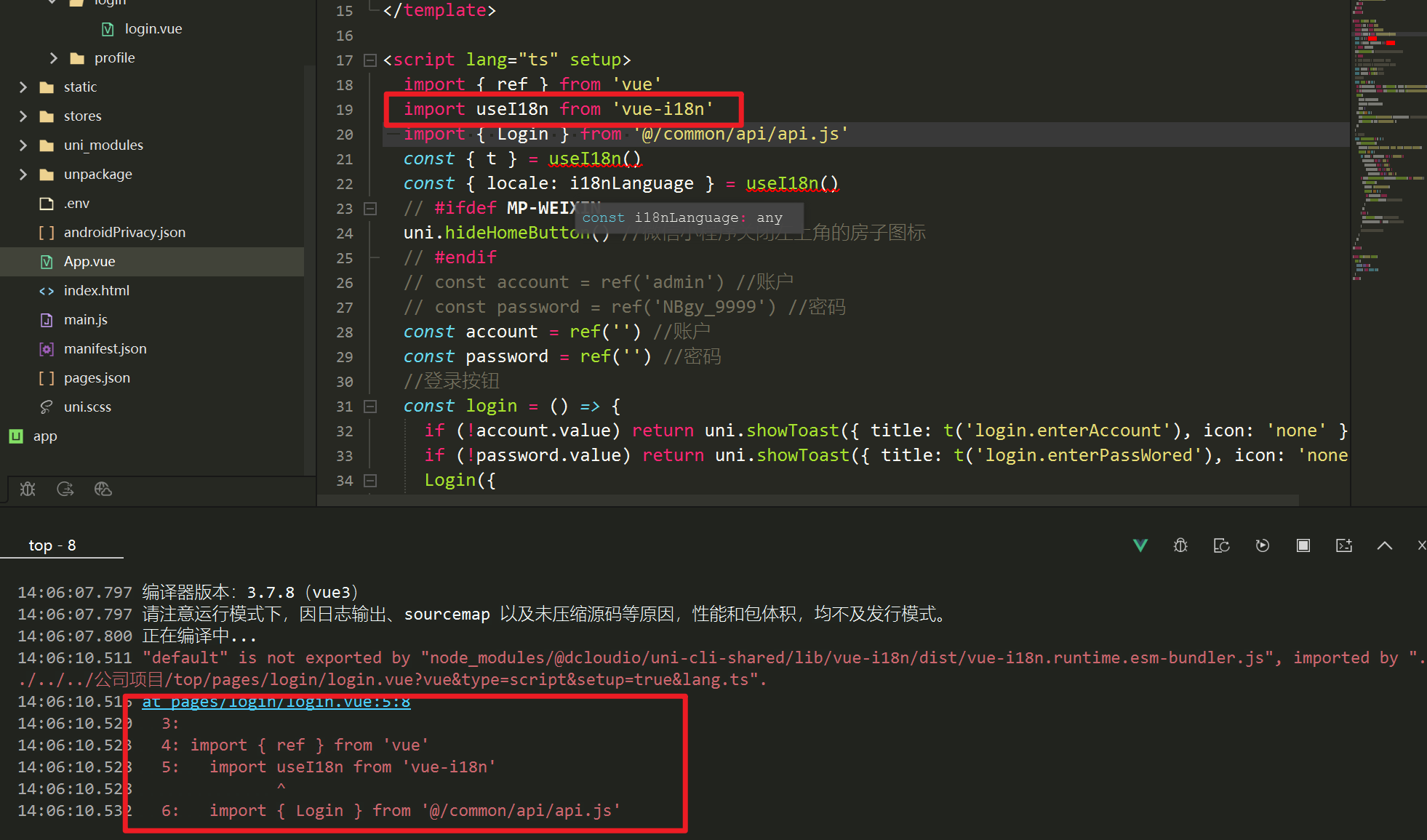Expand the uni_modules folder
This screenshot has width=1427, height=840.
tap(23, 145)
